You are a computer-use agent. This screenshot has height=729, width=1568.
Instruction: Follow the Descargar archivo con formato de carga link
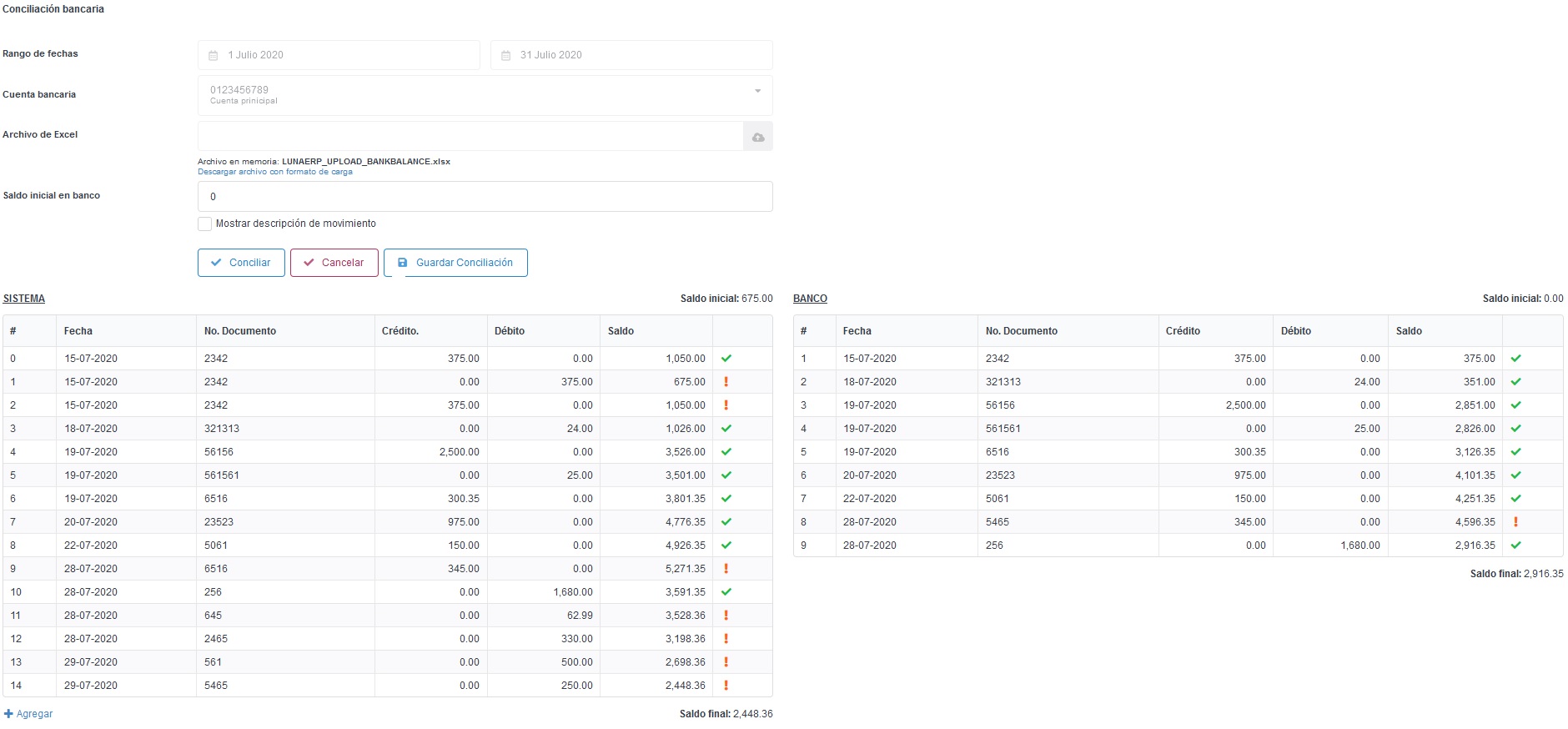click(274, 172)
